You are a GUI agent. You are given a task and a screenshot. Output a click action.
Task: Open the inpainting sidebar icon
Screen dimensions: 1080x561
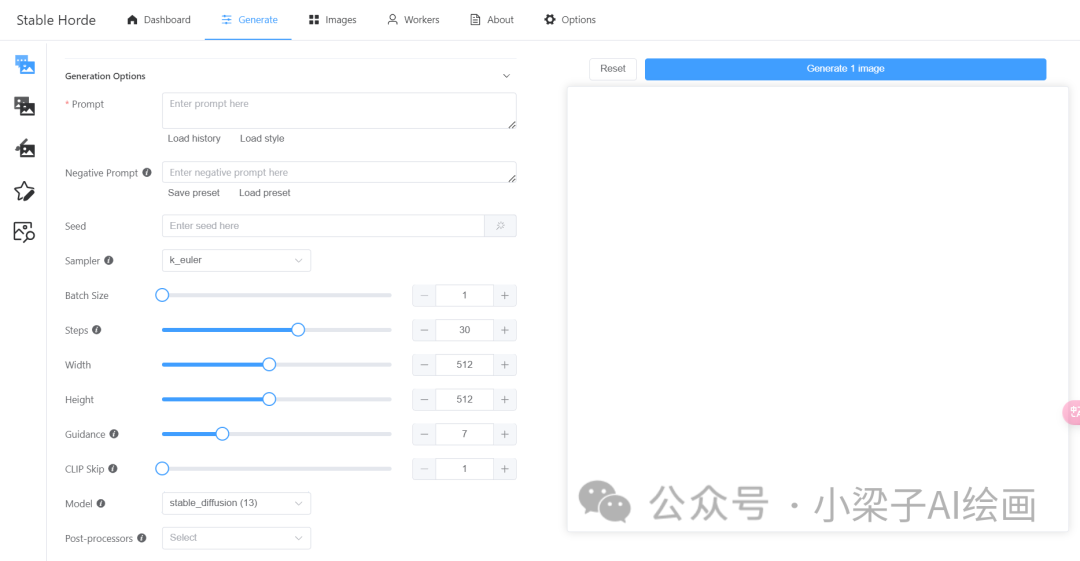25,148
